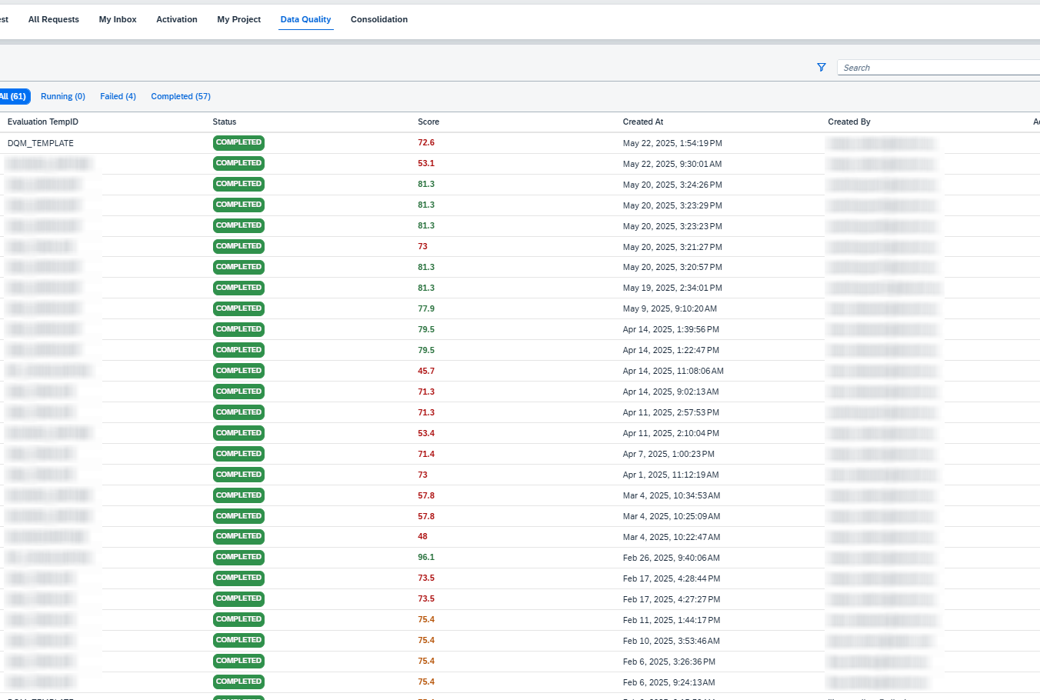The height and width of the screenshot is (700, 1040).
Task: Show only Completed (57) evaluations
Action: [180, 97]
